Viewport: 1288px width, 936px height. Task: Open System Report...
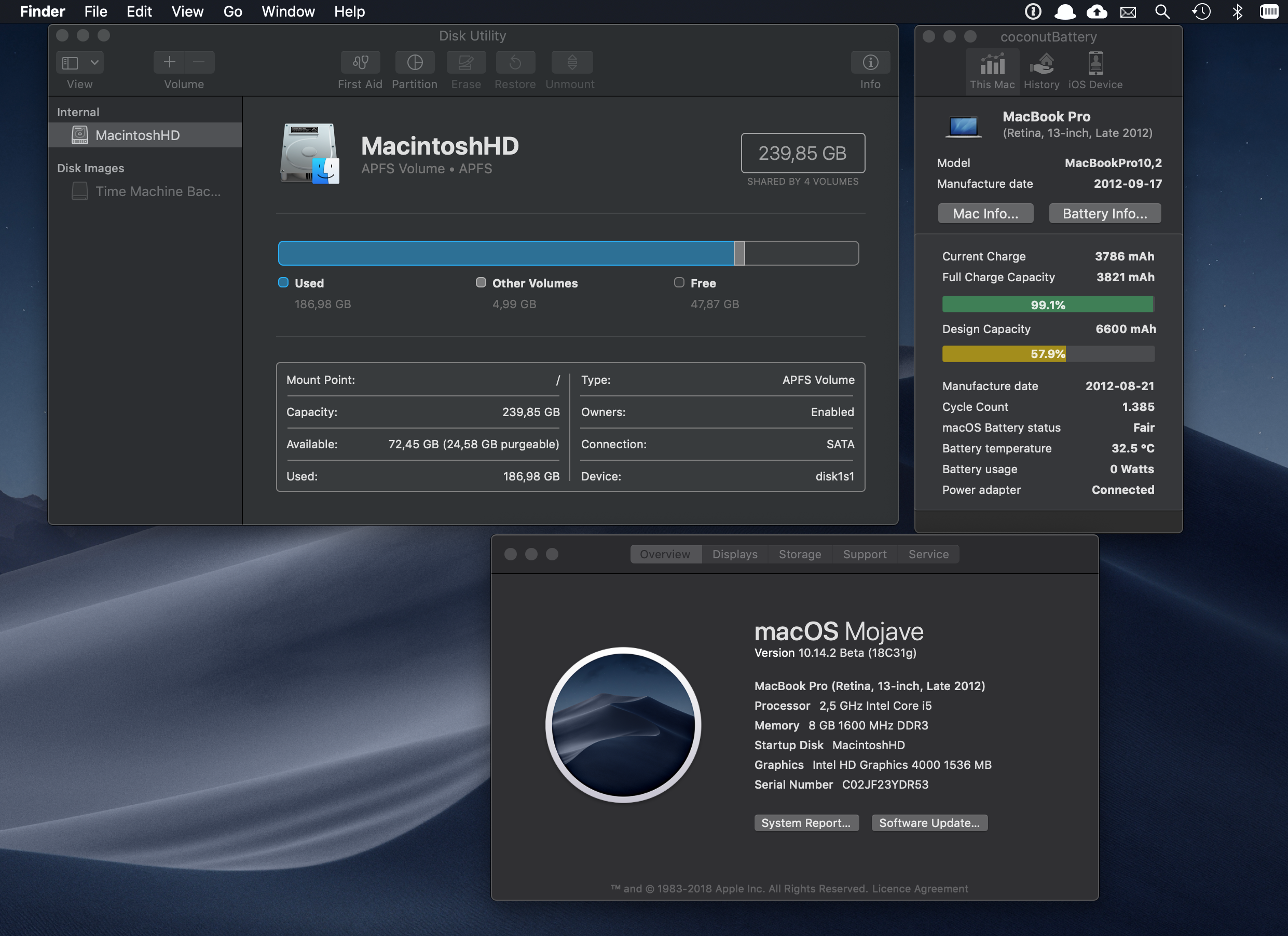[806, 822]
